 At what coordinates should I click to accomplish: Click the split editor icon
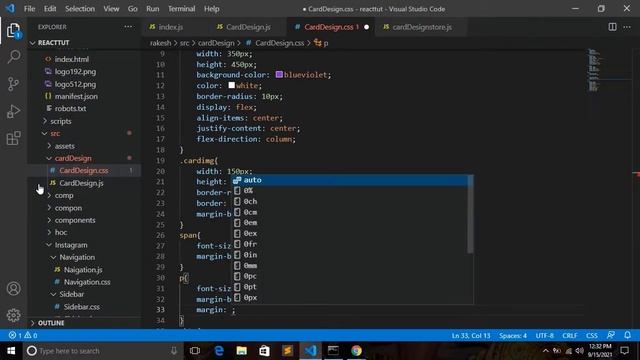(x=612, y=27)
